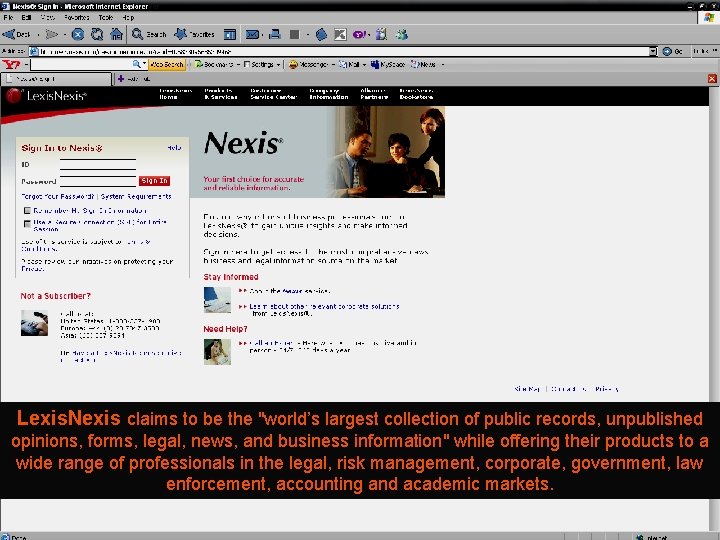
Task: Click the Refresh page icon
Action: (97, 34)
